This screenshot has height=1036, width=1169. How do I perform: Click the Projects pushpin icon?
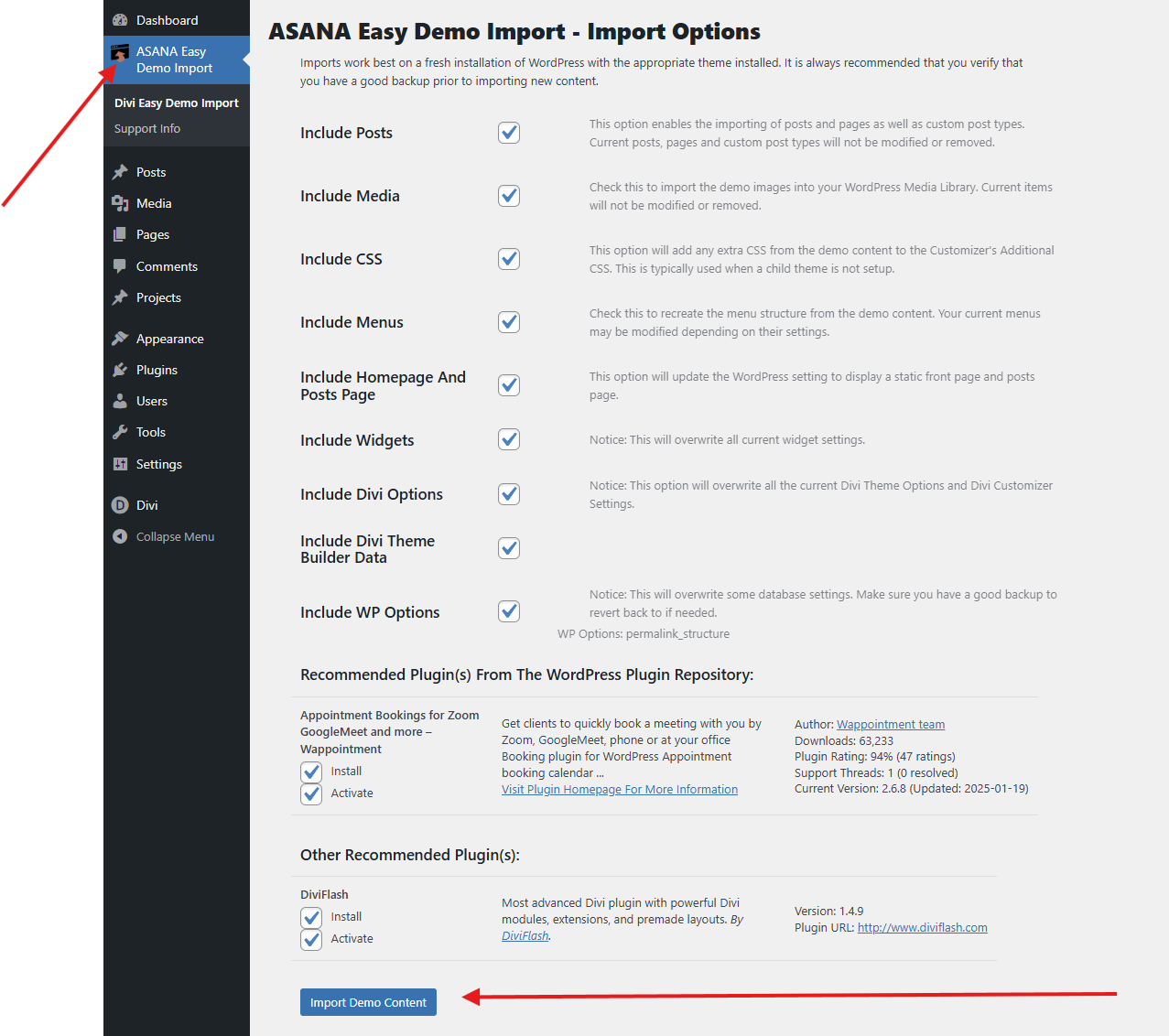point(120,297)
